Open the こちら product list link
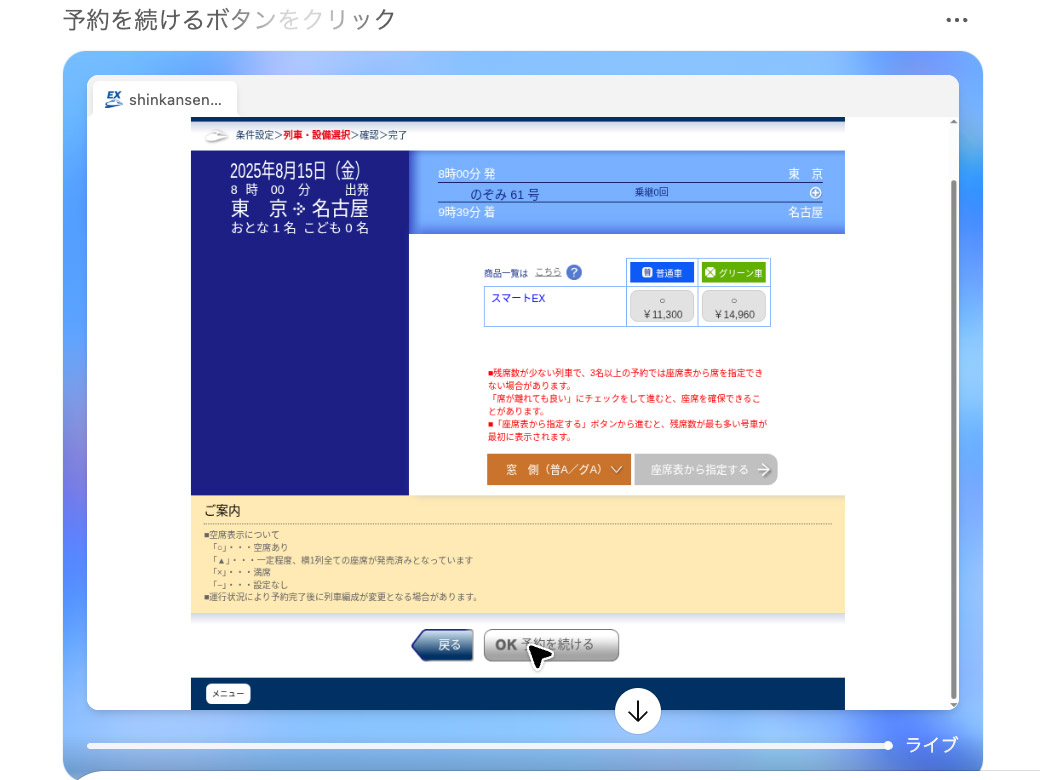Image resolution: width=1040 pixels, height=780 pixels. pos(548,271)
